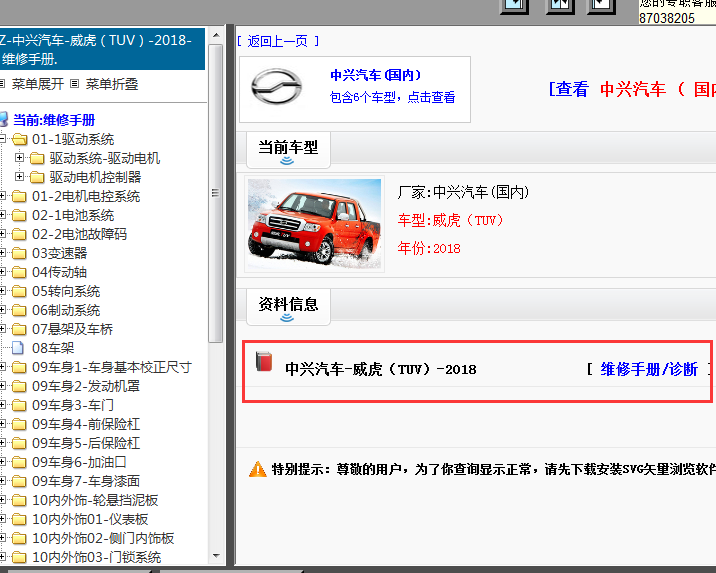Click the 当前:维修手册 root node
The image size is (716, 573).
(54, 120)
